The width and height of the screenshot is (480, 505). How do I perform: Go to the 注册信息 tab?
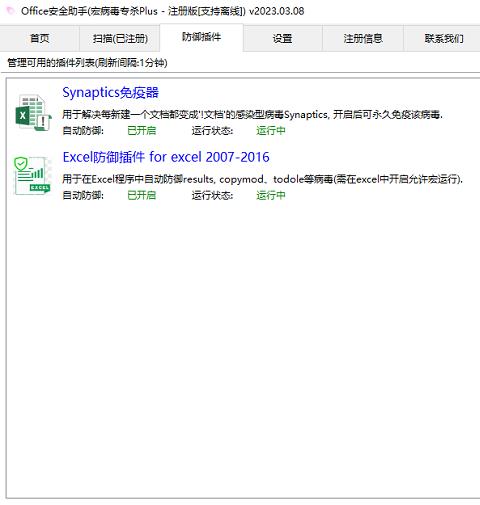tap(363, 38)
